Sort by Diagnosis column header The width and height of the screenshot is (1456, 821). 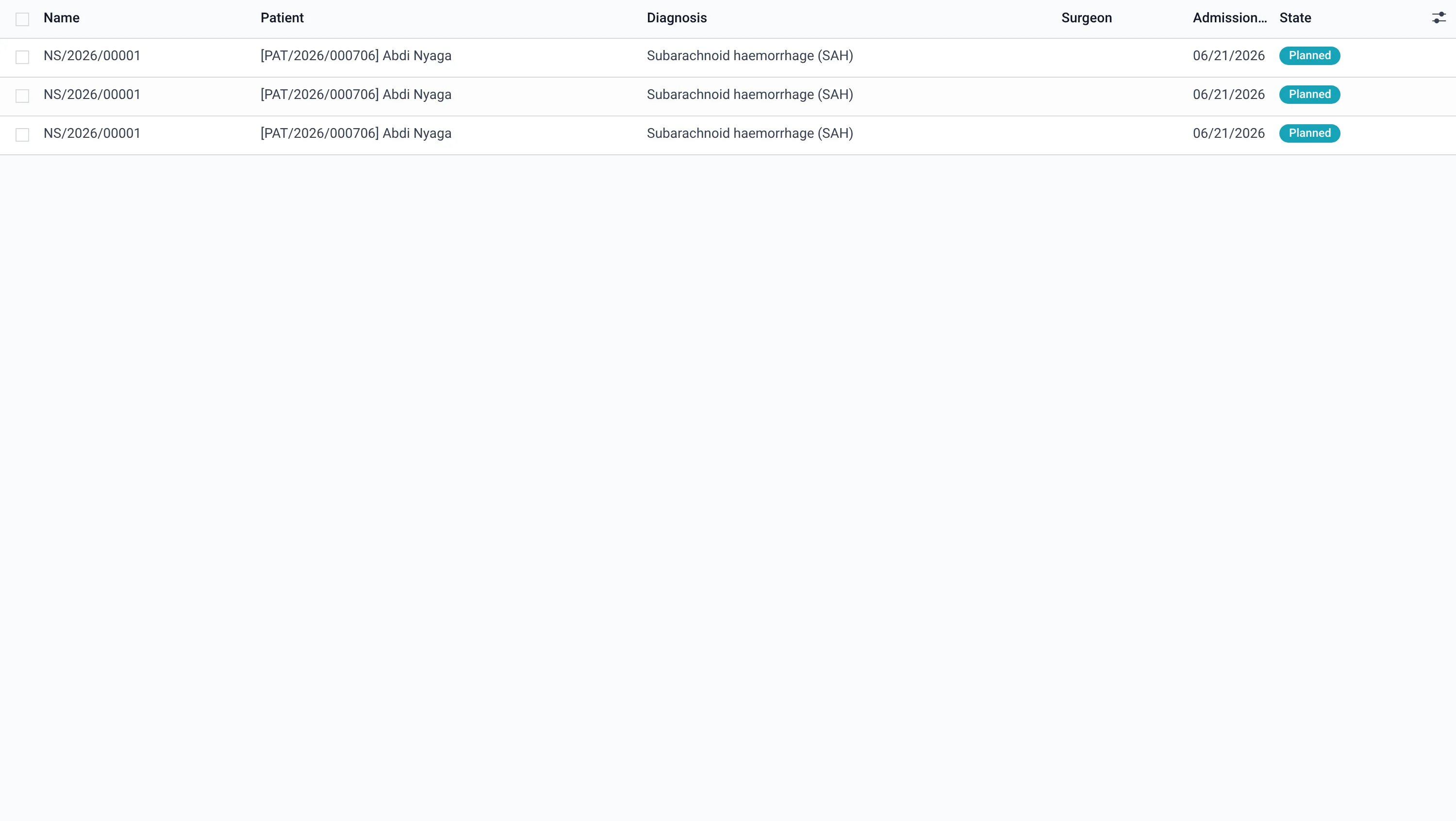[677, 18]
